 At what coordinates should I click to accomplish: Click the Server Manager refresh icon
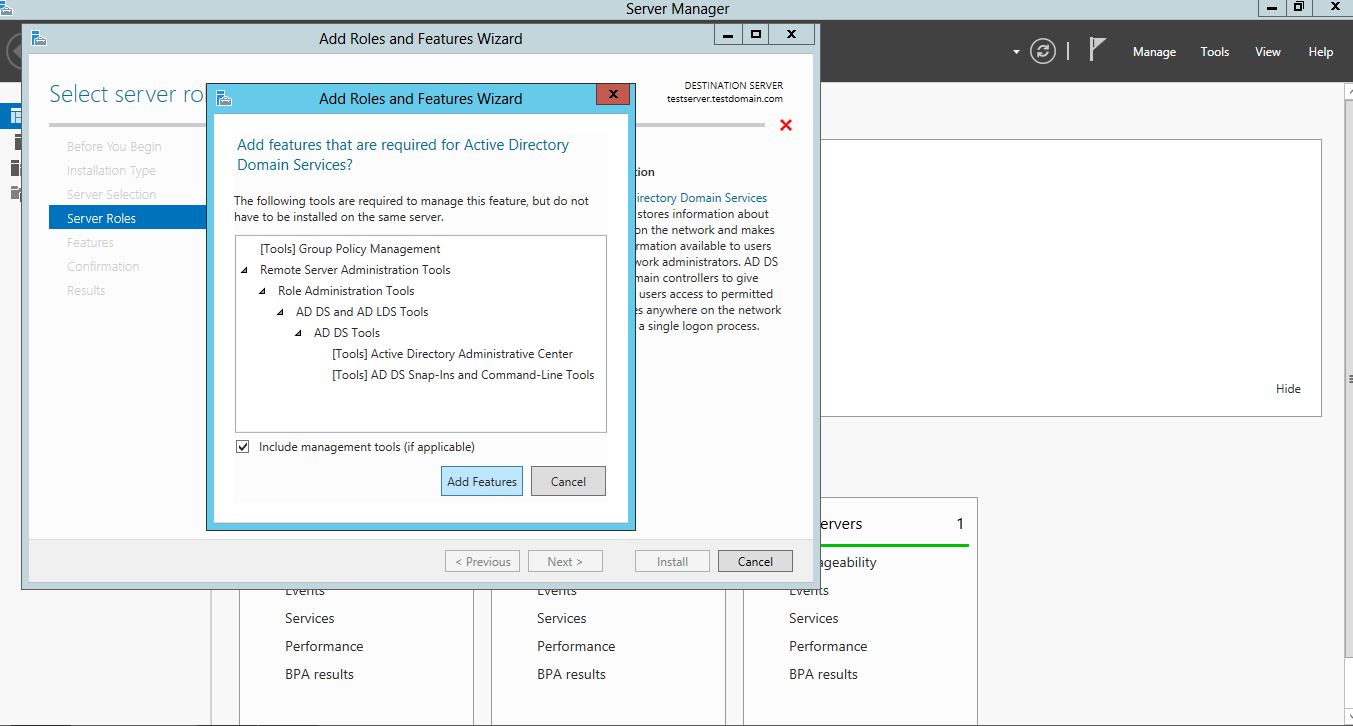coord(1043,52)
